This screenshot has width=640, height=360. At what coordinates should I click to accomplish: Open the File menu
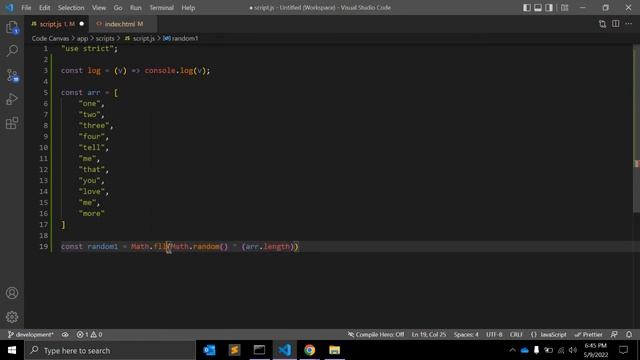click(26, 8)
